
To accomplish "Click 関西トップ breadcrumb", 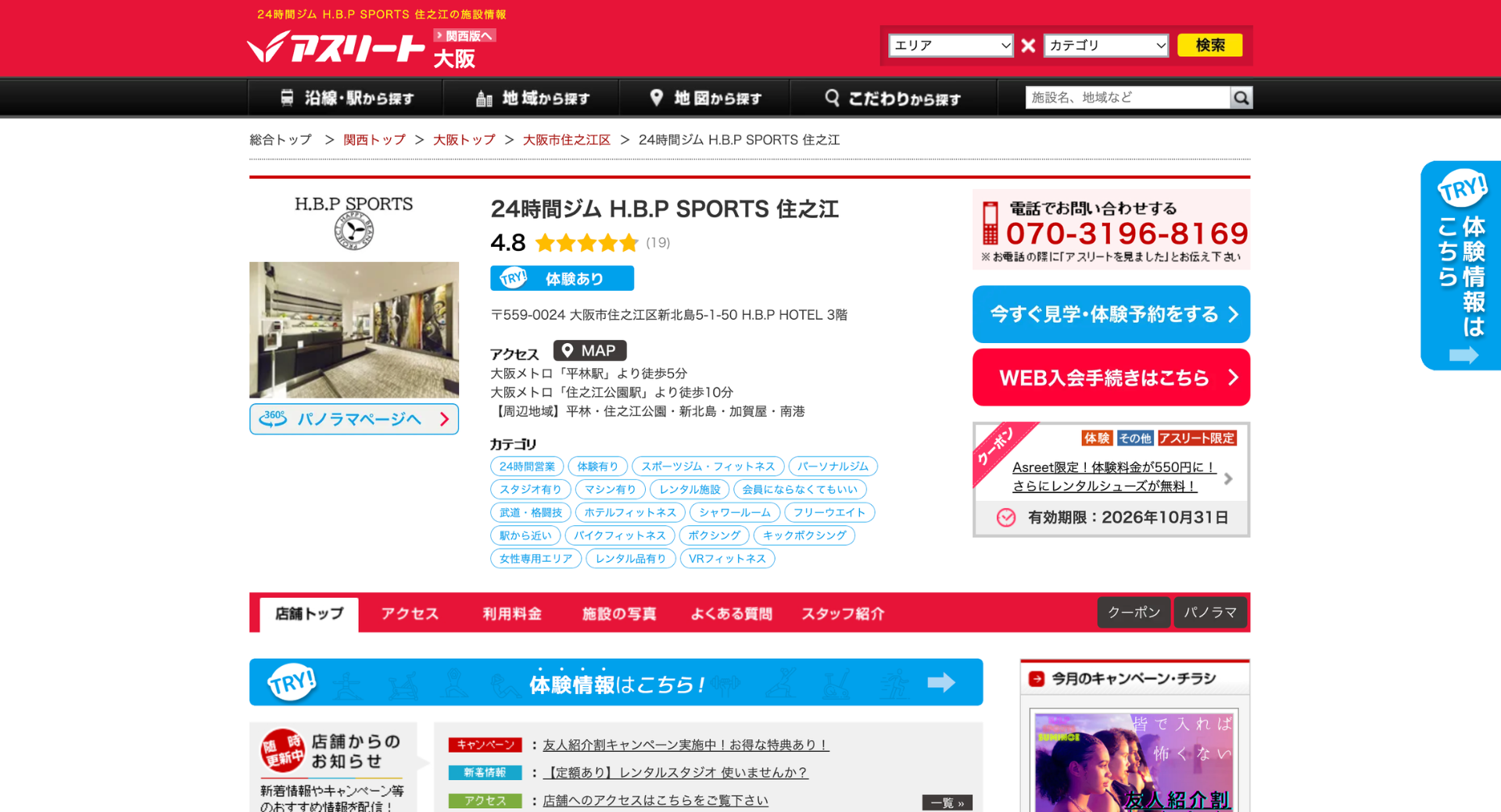I will click(x=374, y=140).
